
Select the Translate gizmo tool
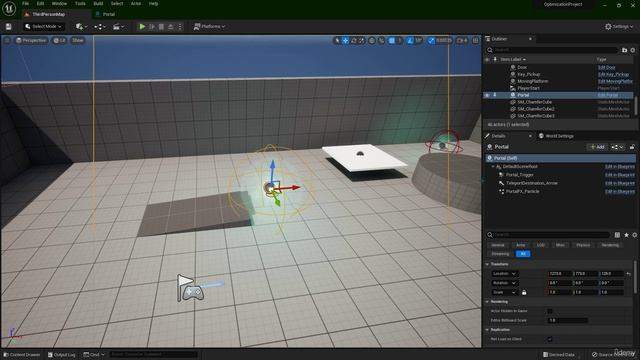pos(345,40)
